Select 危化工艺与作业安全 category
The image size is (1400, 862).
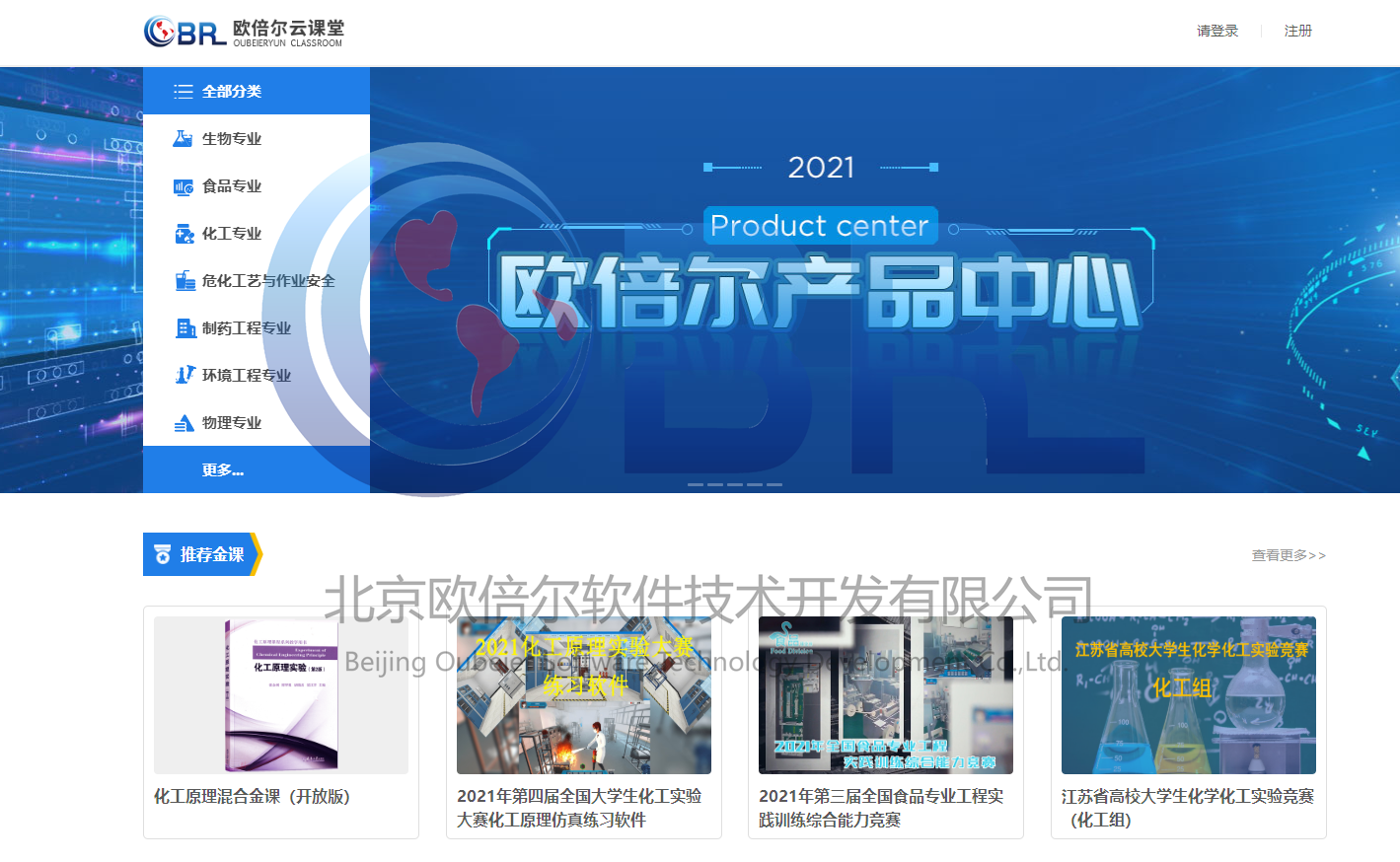(x=257, y=280)
